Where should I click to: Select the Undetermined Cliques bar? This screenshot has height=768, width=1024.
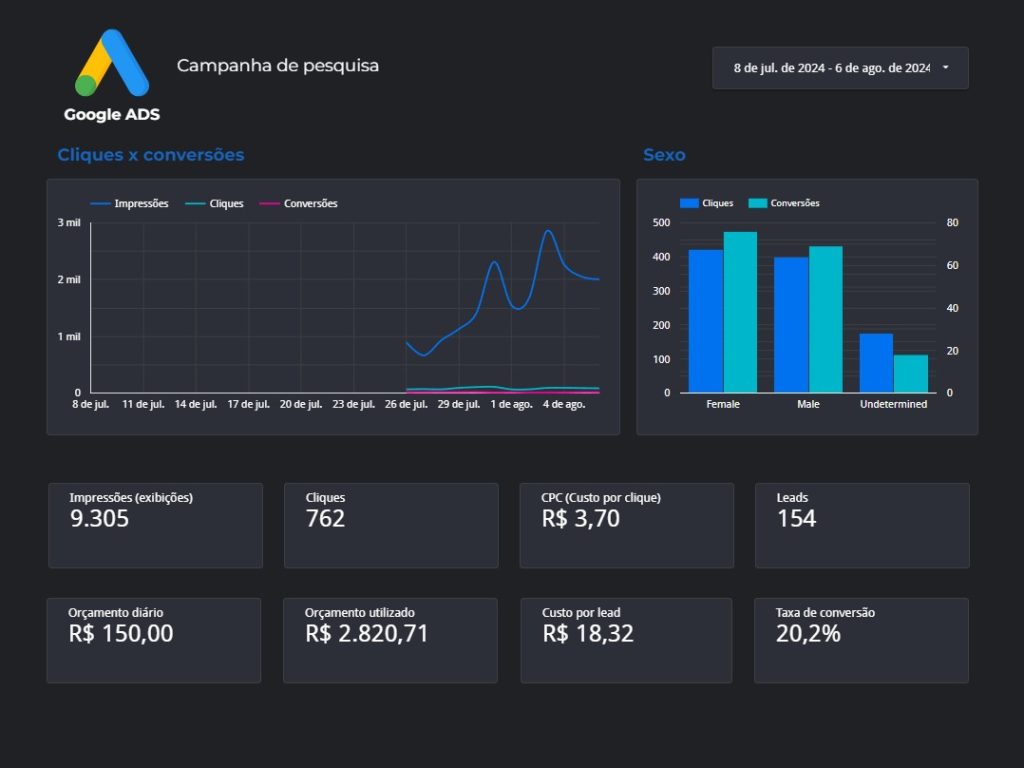tap(876, 362)
